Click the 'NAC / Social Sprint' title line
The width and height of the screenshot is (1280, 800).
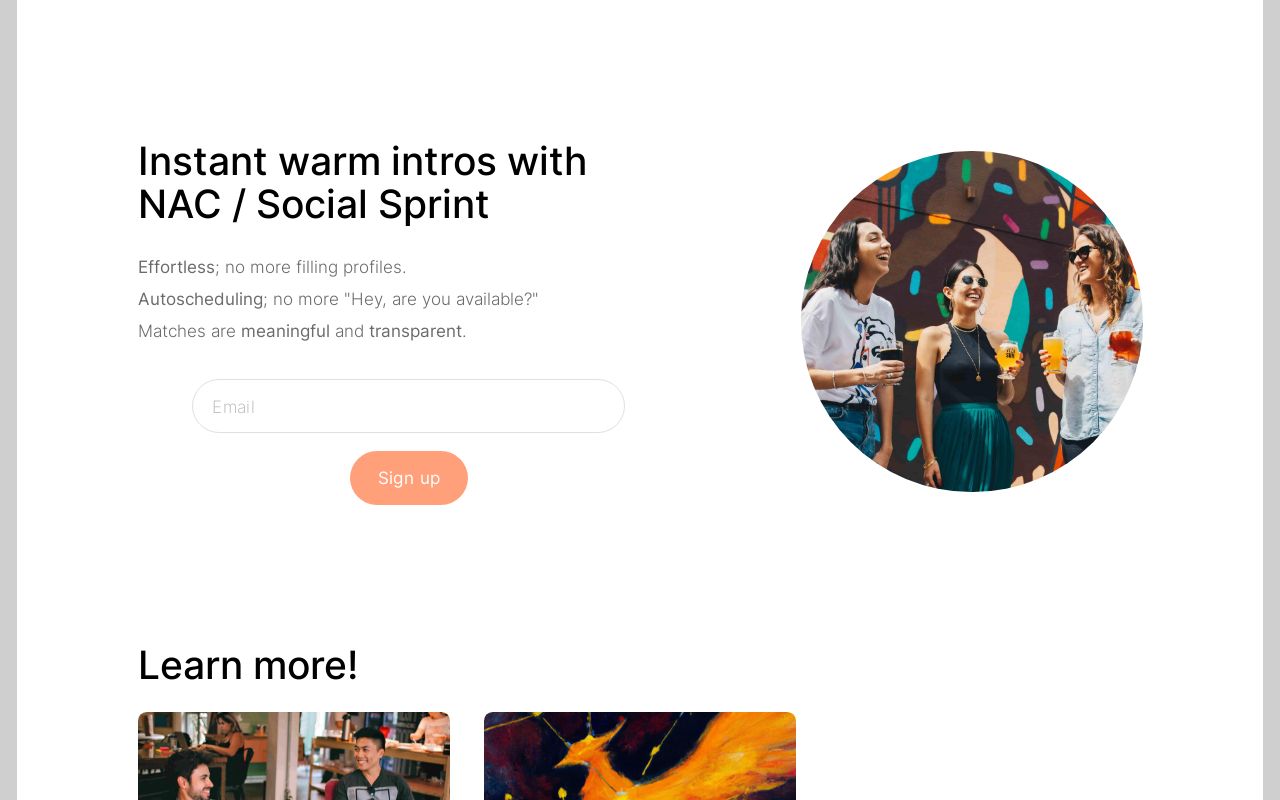[x=313, y=205]
